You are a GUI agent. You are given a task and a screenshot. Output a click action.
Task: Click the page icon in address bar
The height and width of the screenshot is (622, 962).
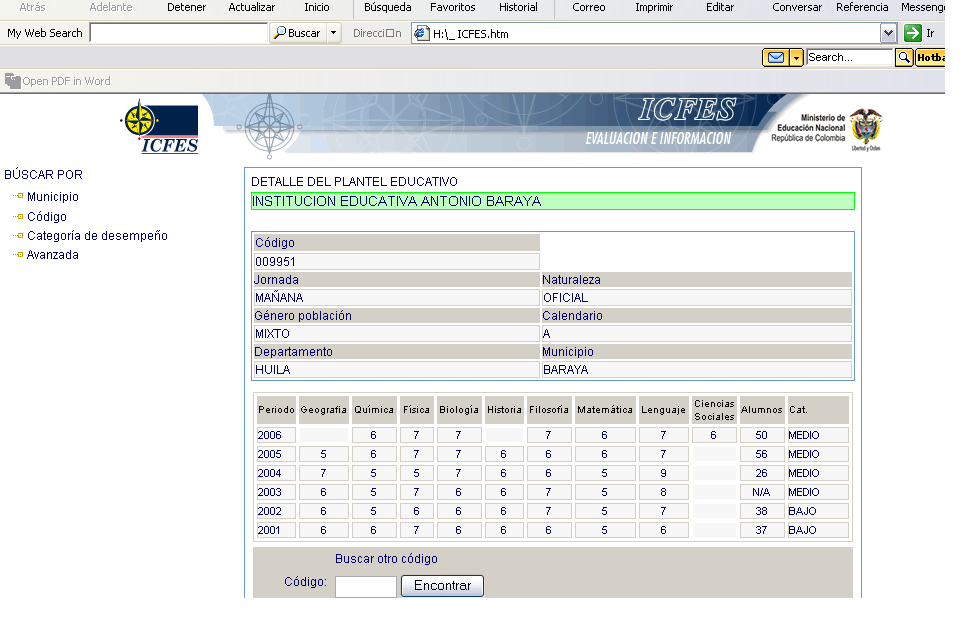click(x=421, y=33)
